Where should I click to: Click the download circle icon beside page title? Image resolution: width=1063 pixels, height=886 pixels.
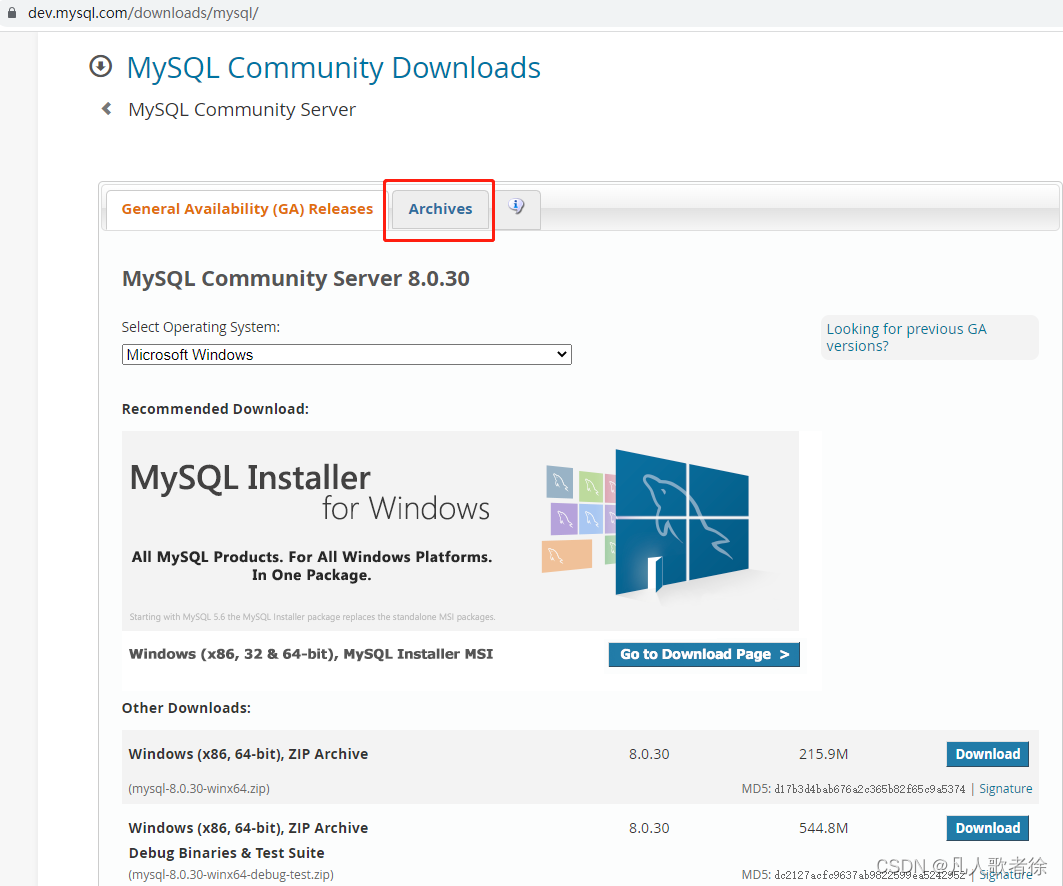point(101,66)
